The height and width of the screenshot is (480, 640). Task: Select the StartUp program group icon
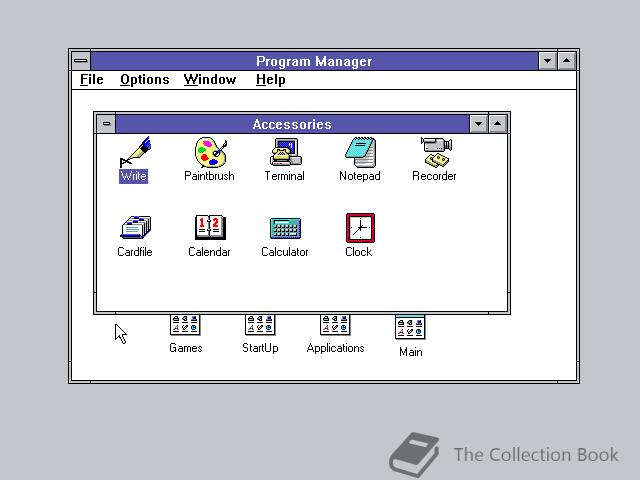(260, 325)
